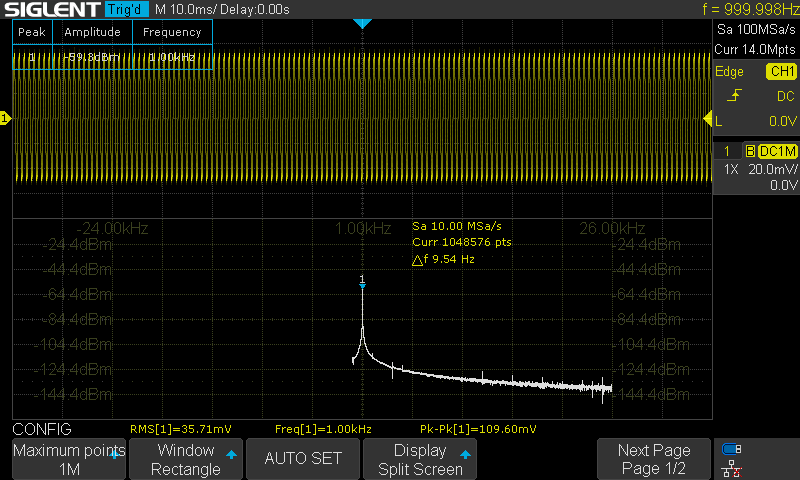The image size is (800, 480).
Task: Click the 20.0mV/ vertical scale value
Action: tap(772, 169)
